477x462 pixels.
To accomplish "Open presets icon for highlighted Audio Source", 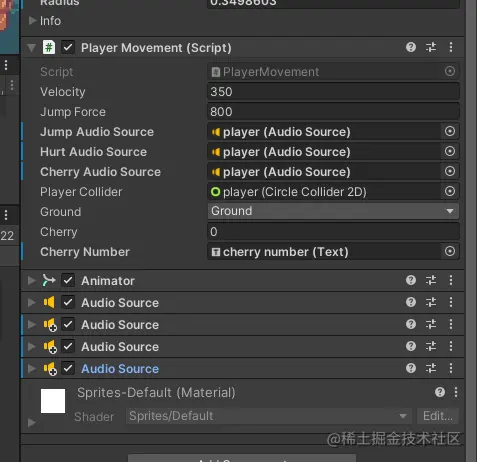I will coord(431,368).
